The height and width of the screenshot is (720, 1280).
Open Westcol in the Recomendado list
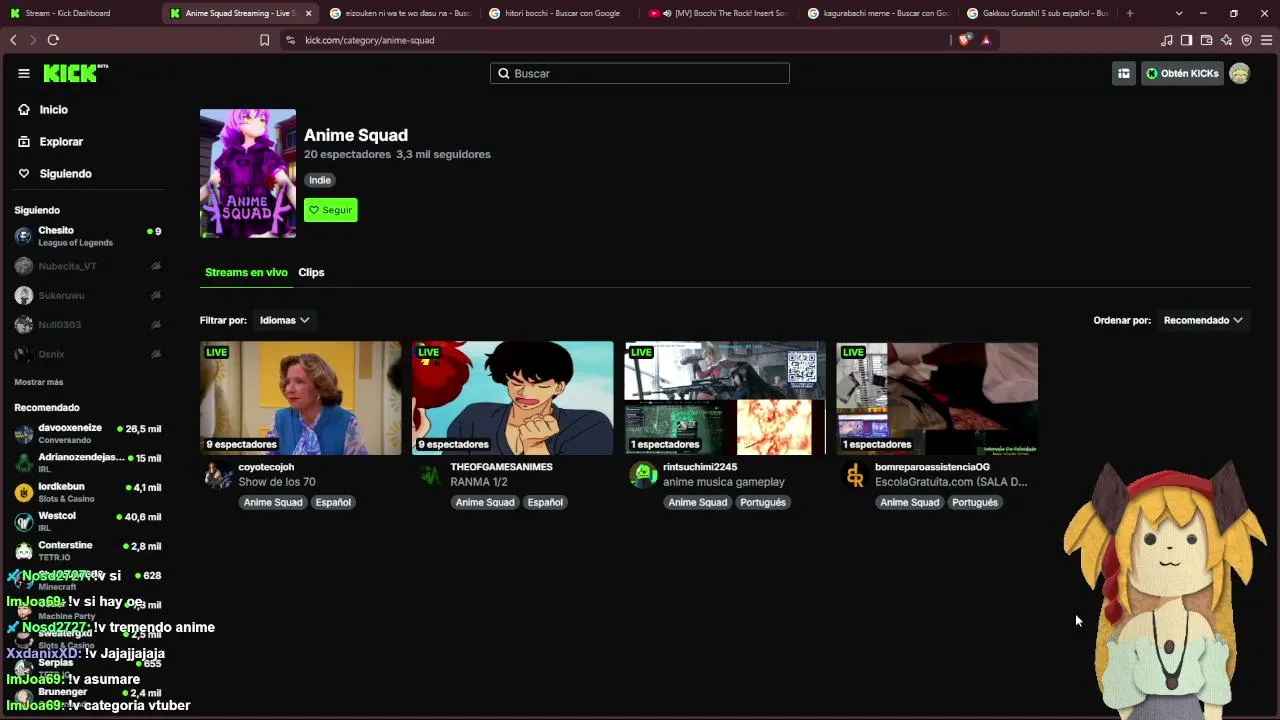pos(88,521)
